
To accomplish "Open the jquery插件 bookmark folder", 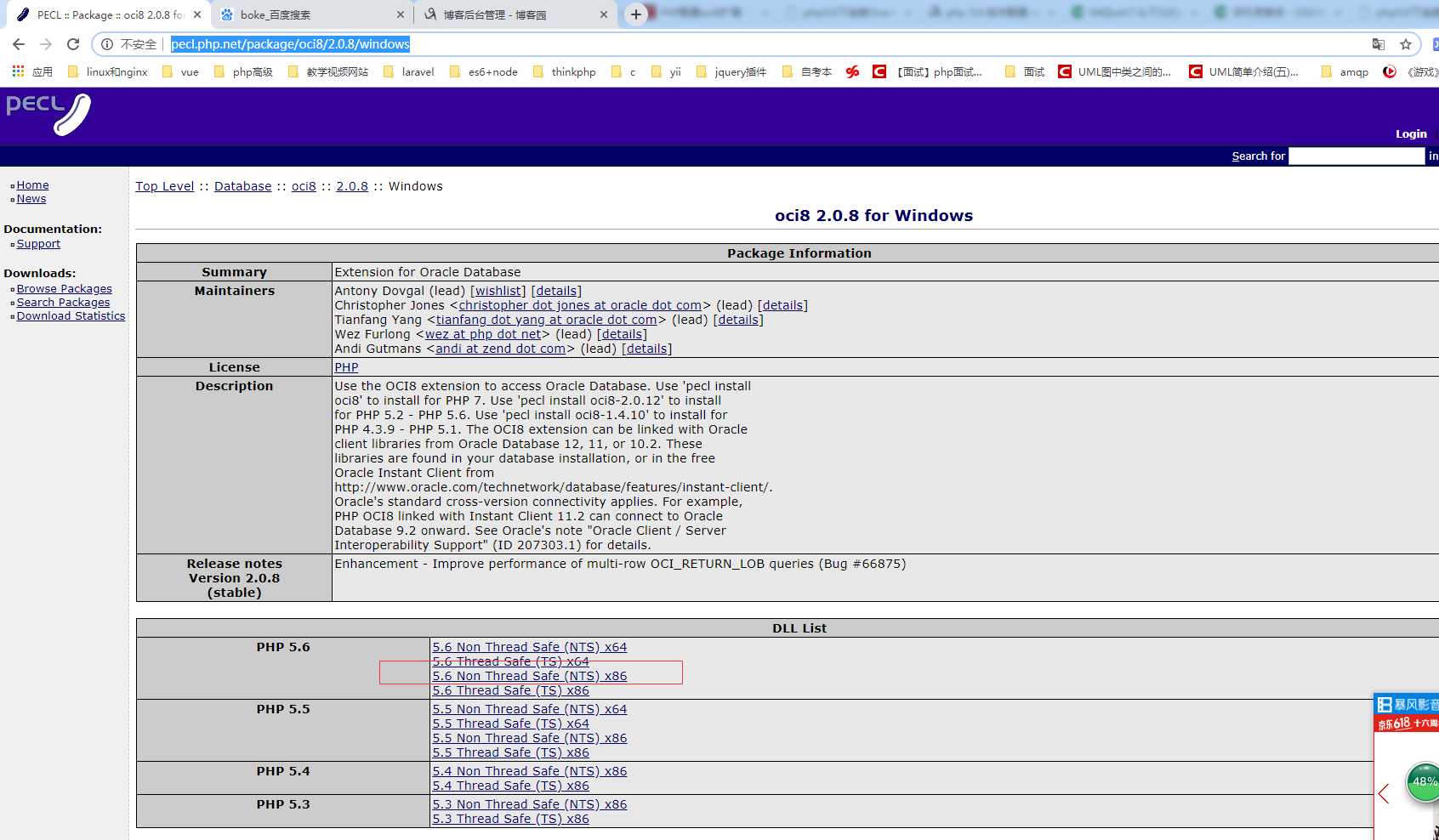I will tap(731, 71).
